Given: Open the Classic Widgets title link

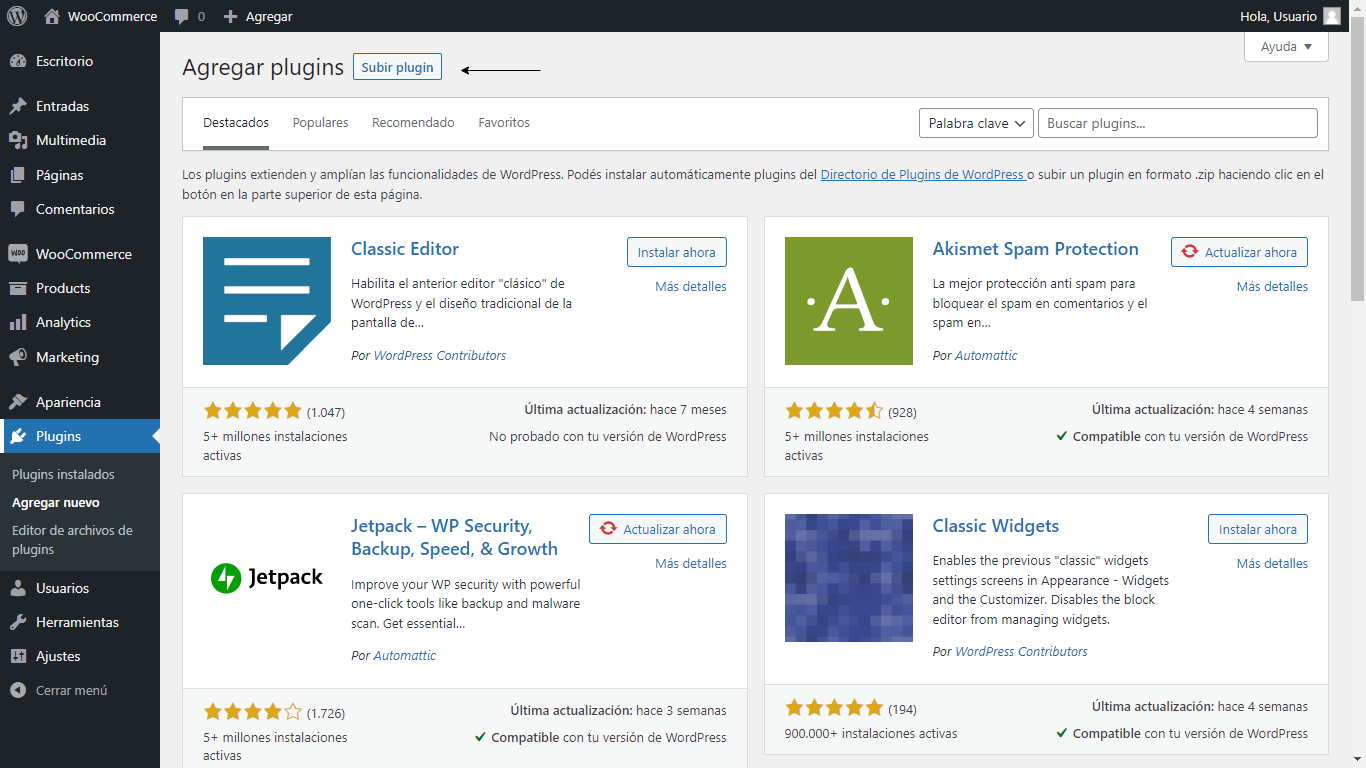Looking at the screenshot, I should click(x=996, y=526).
